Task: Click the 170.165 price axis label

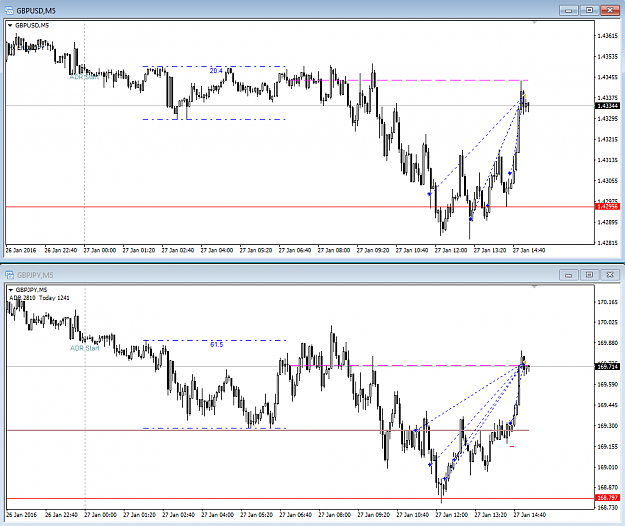Action: [607, 302]
